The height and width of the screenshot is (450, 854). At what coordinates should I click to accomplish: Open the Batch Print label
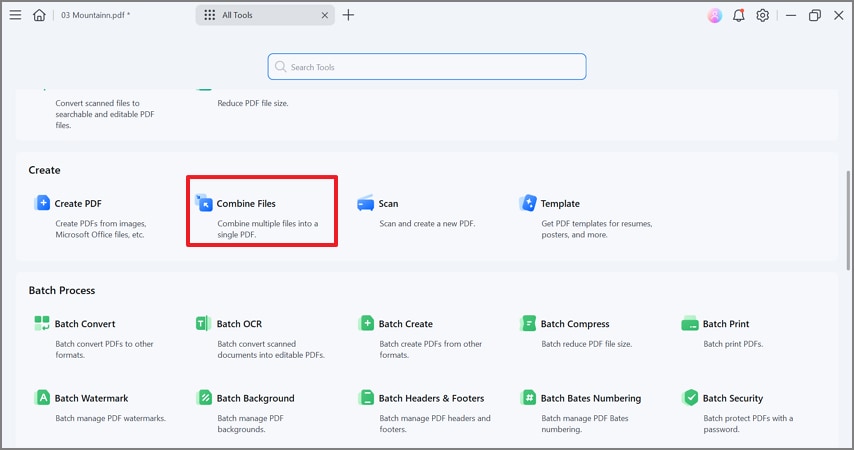[726, 324]
